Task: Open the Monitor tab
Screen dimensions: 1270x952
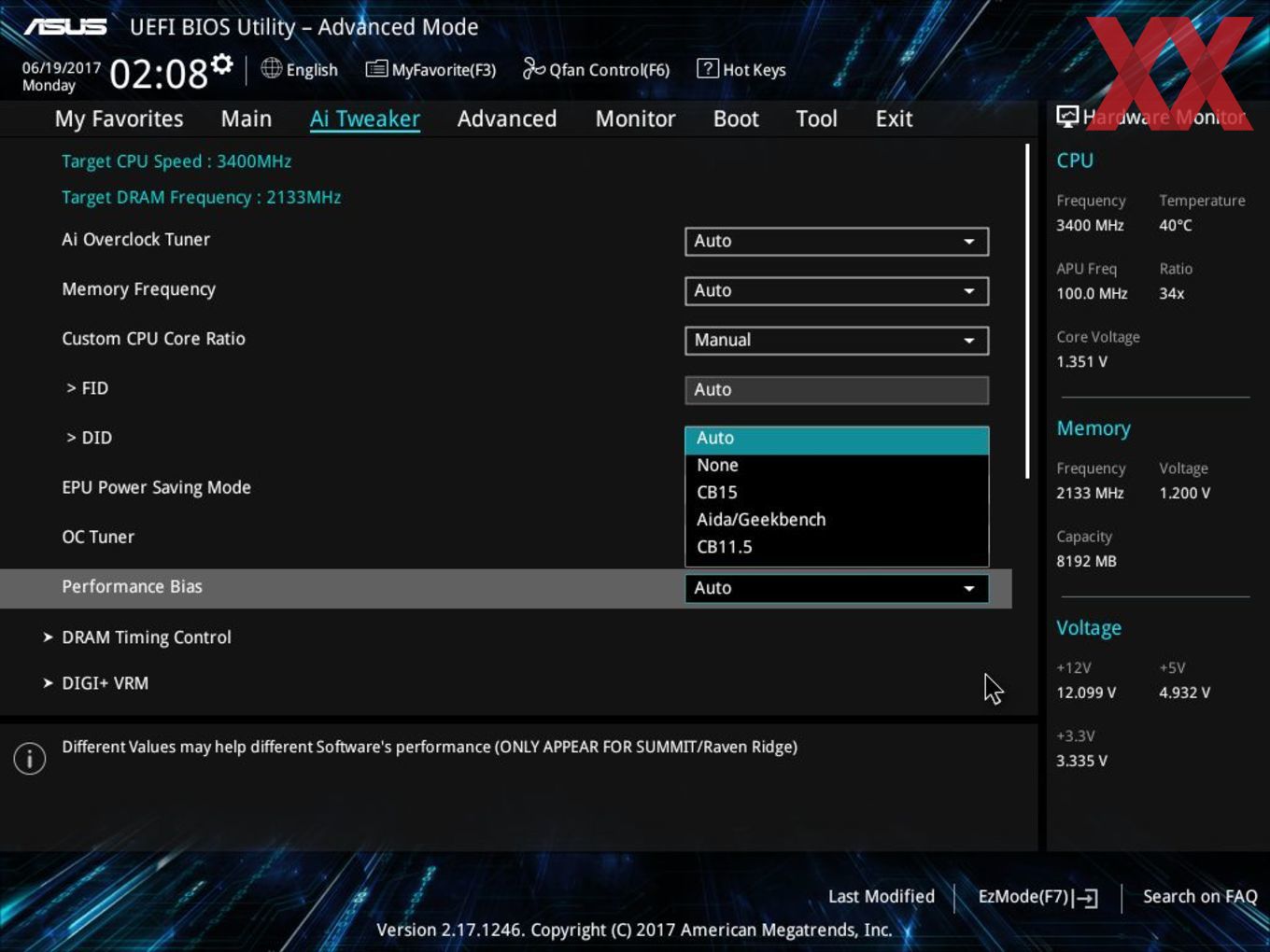Action: point(635,119)
